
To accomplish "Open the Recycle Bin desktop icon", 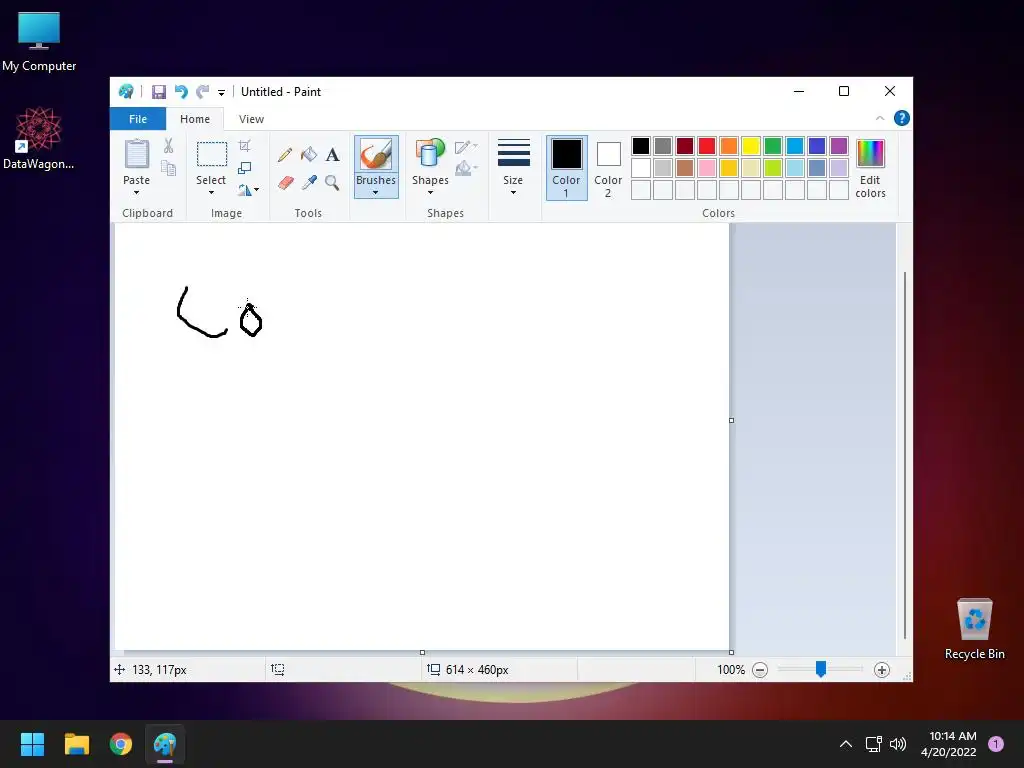I will pyautogui.click(x=974, y=628).
